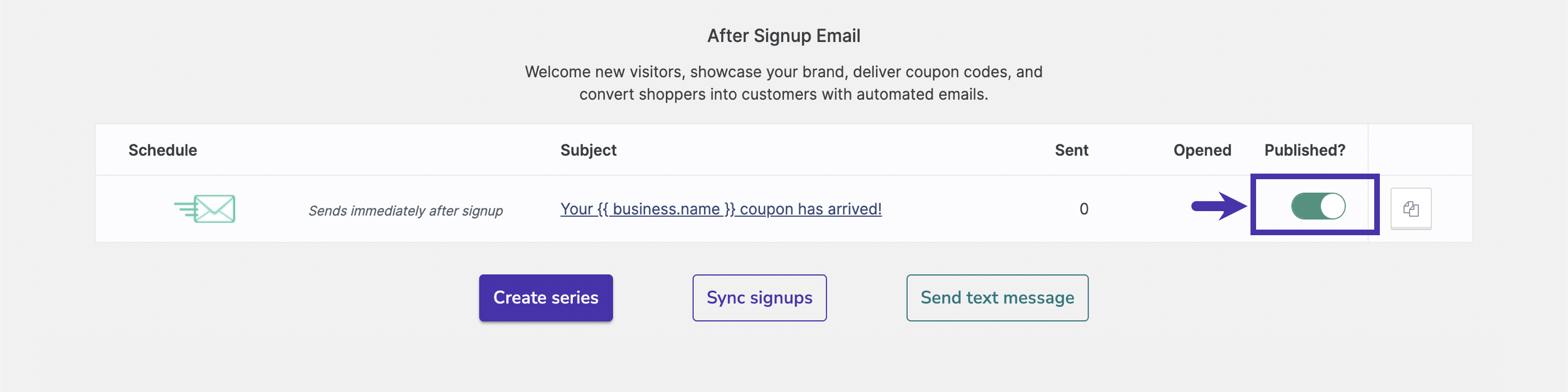Click the 'Welcome new visitors' description line
The image size is (1568, 392).
tap(783, 72)
